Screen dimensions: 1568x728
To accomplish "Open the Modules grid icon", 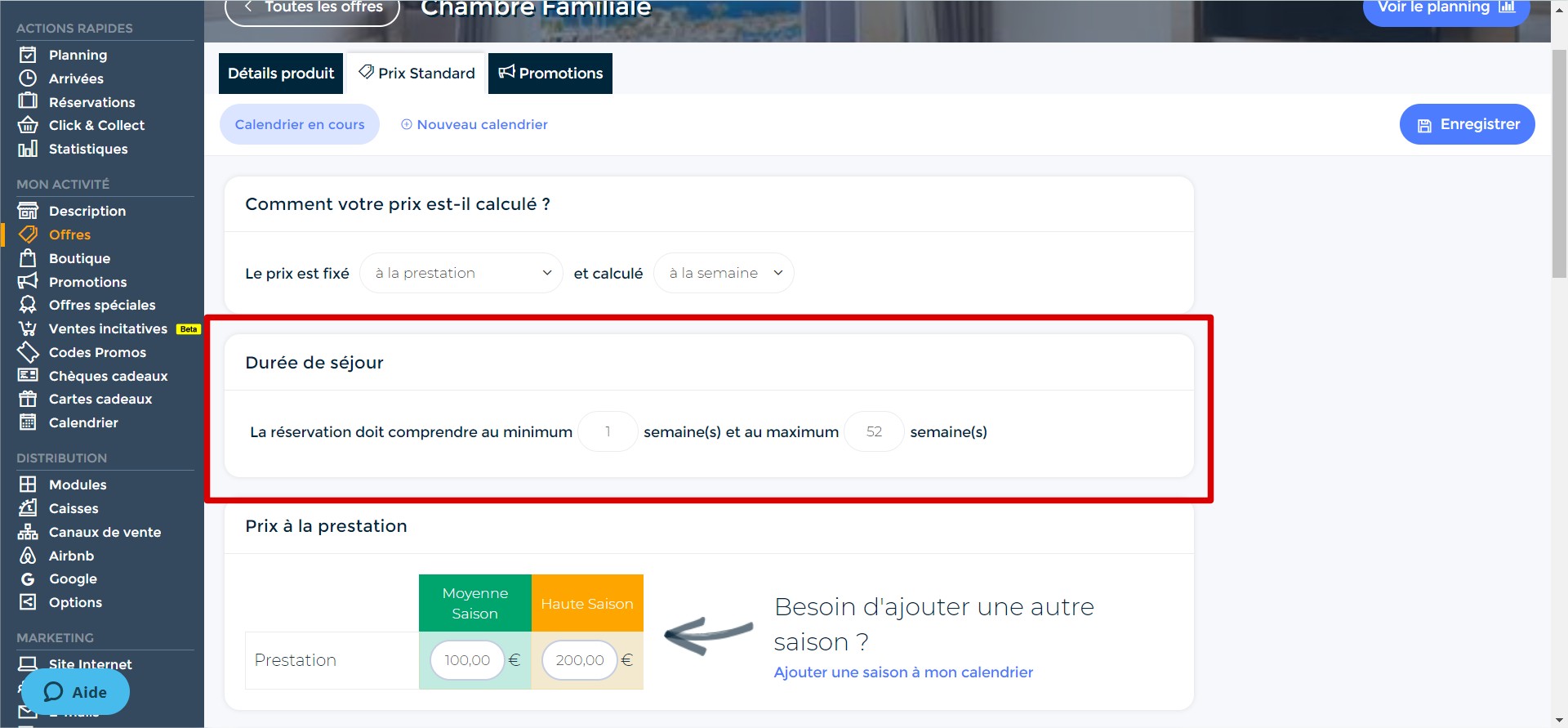I will pyautogui.click(x=28, y=485).
